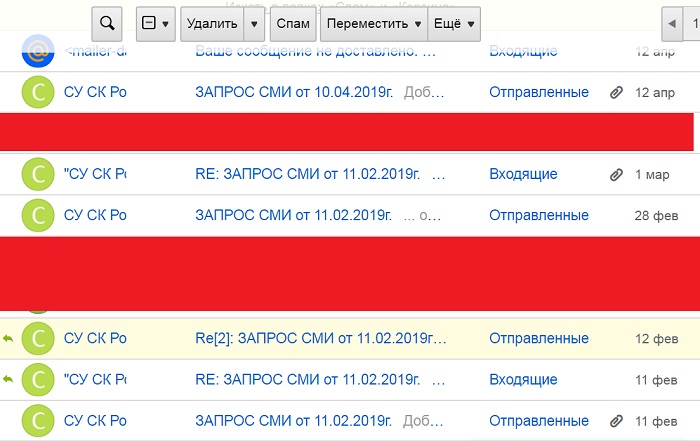
Task: Open the dropdown arrow next to Удалить
Action: tap(255, 23)
